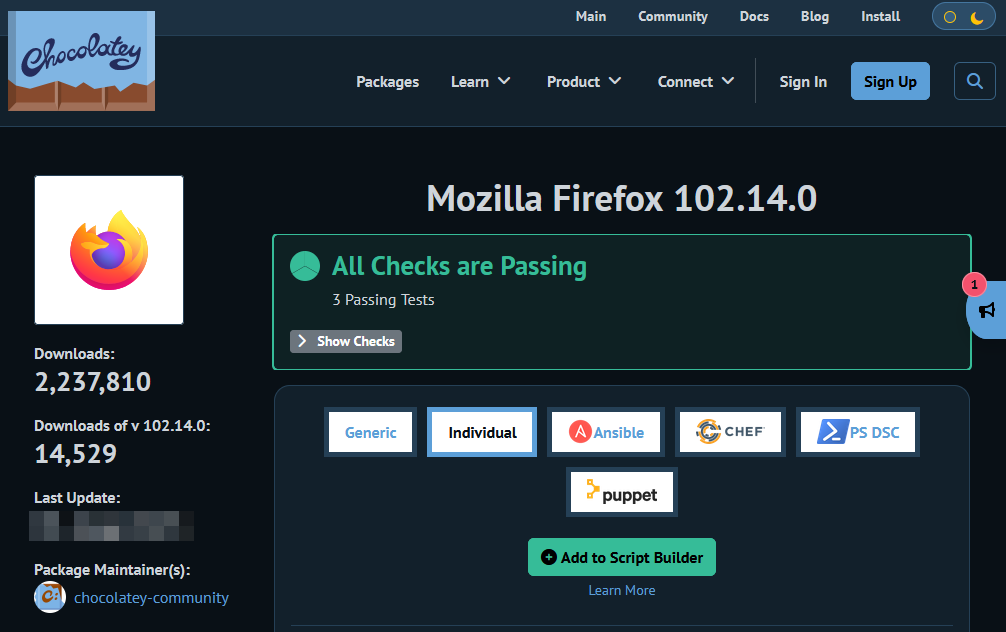Click the total downloads count 2,237,810
Image resolution: width=1006 pixels, height=632 pixels.
92,382
